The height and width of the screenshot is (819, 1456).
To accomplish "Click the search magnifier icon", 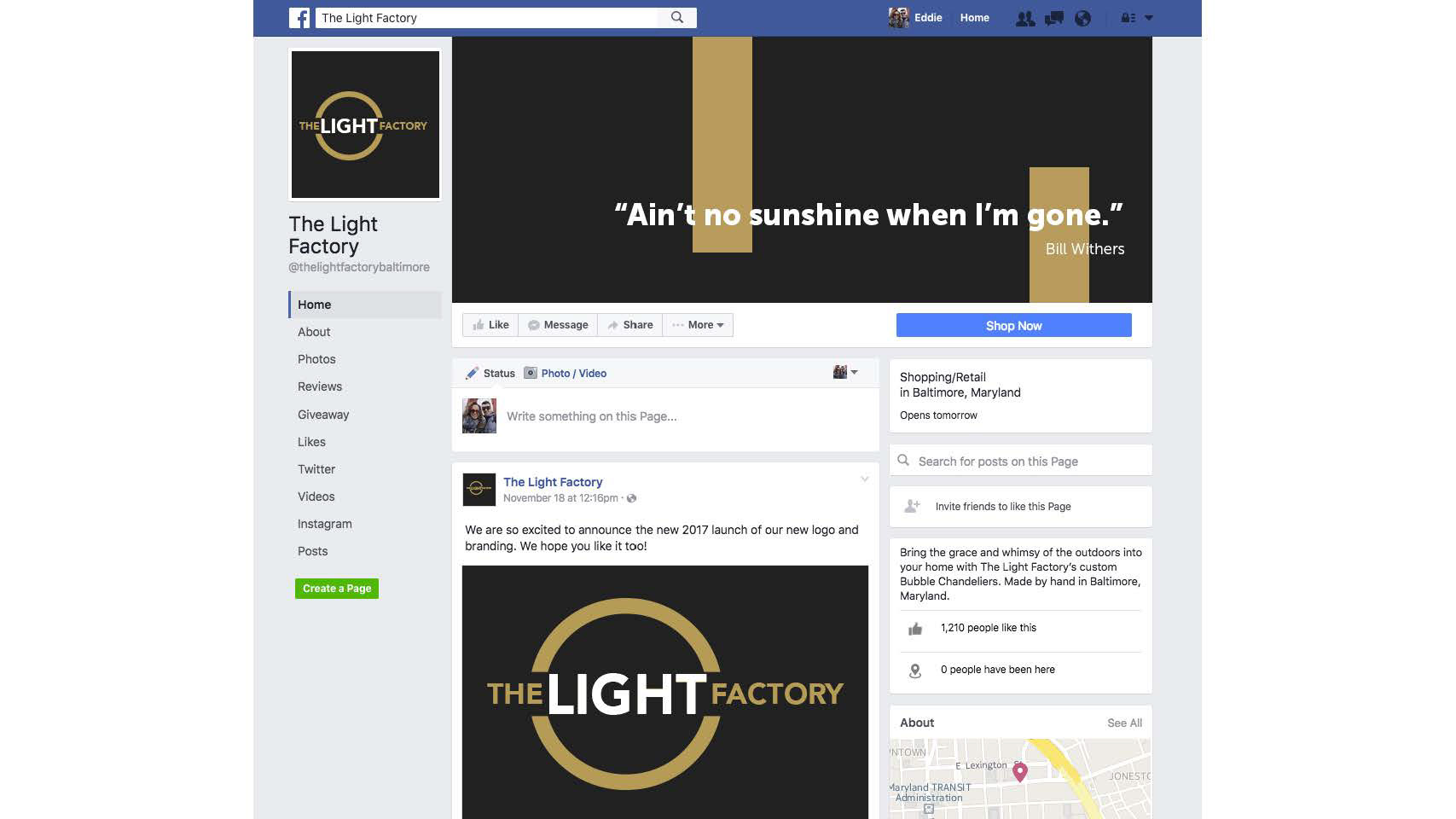I will (677, 17).
